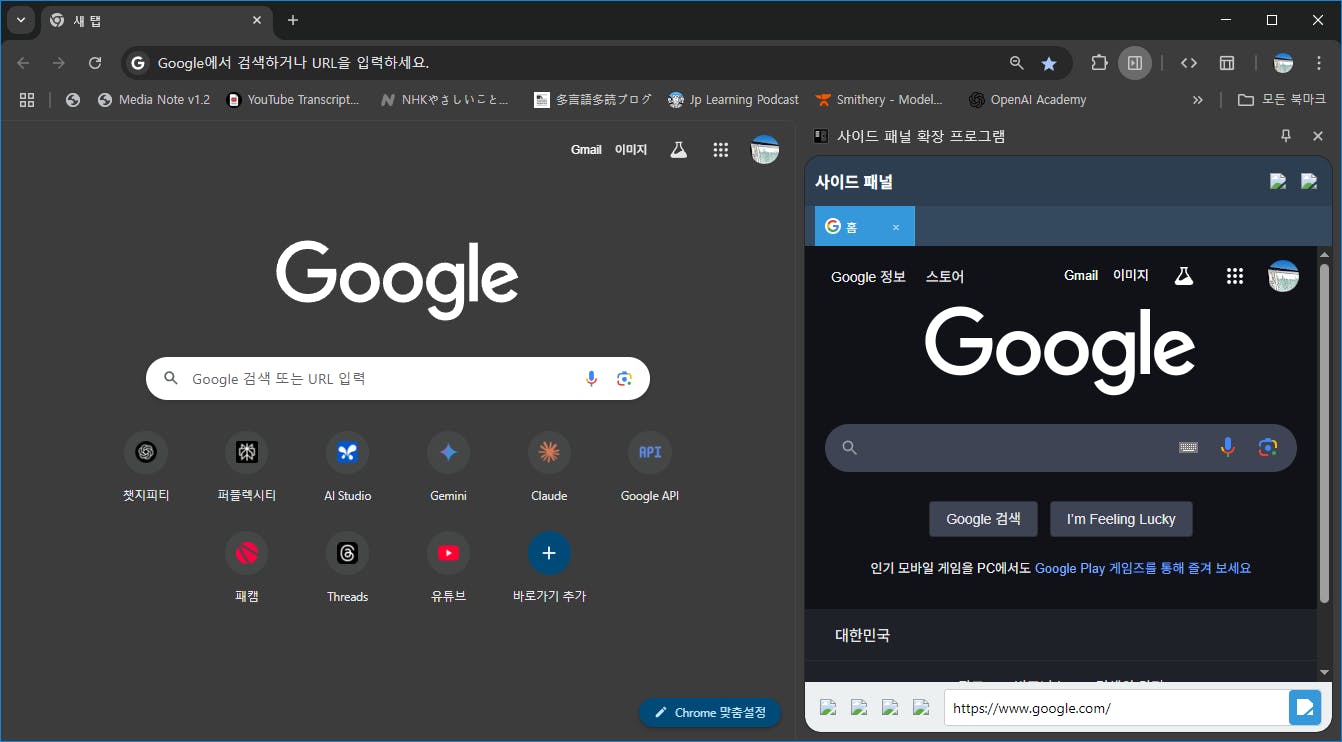Open the Claude shortcut
Viewport: 1342px width, 742px height.
coord(549,468)
